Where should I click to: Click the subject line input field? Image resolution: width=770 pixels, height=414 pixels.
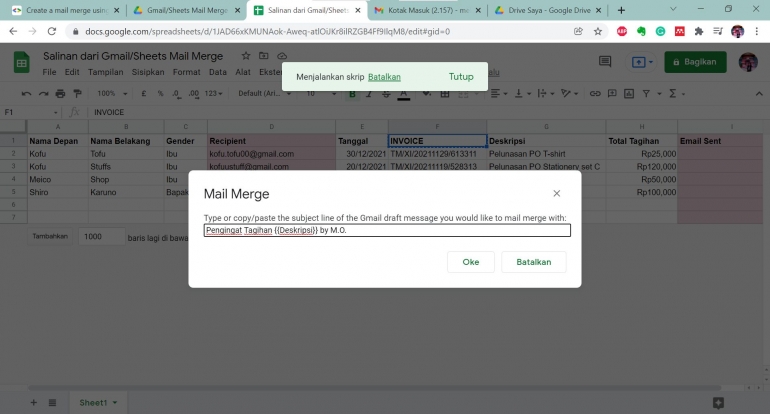click(387, 230)
